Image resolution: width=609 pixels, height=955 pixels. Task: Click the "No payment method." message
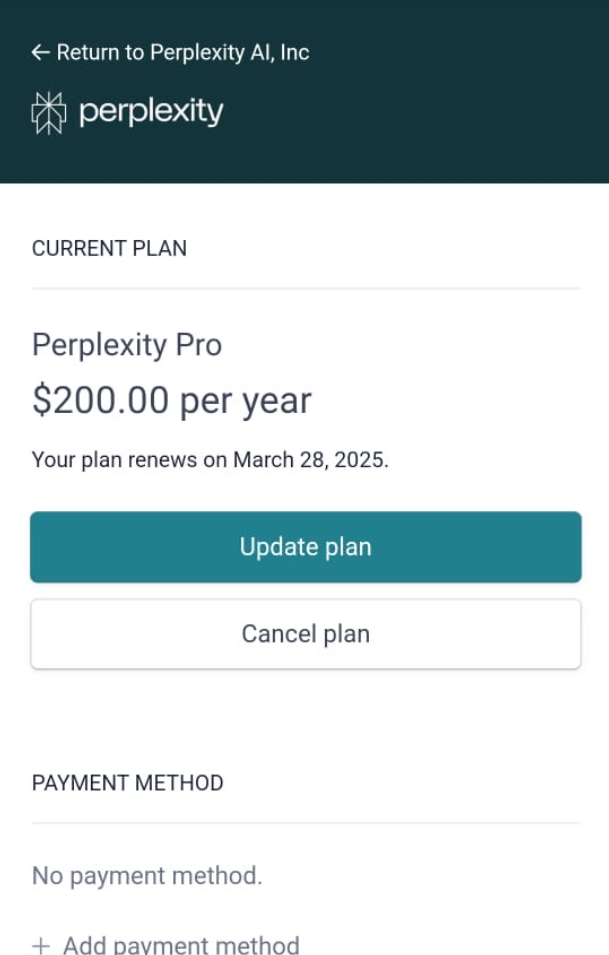147,876
